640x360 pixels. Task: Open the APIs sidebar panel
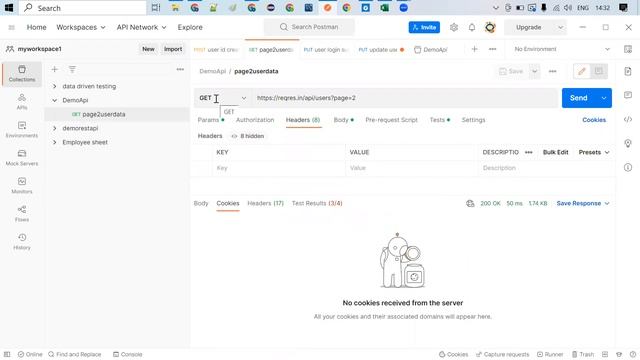click(22, 102)
